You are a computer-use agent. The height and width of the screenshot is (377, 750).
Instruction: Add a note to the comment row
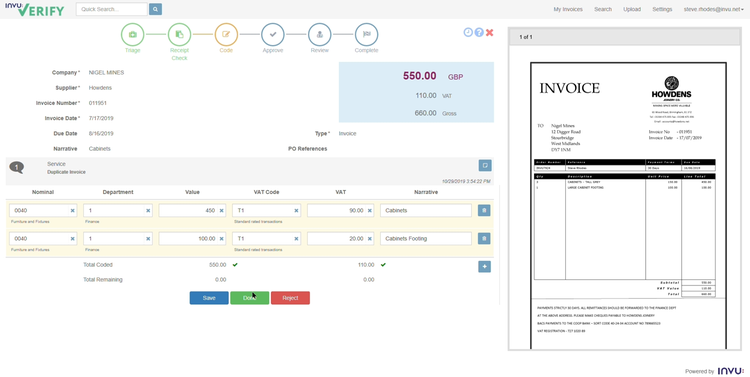tap(485, 166)
